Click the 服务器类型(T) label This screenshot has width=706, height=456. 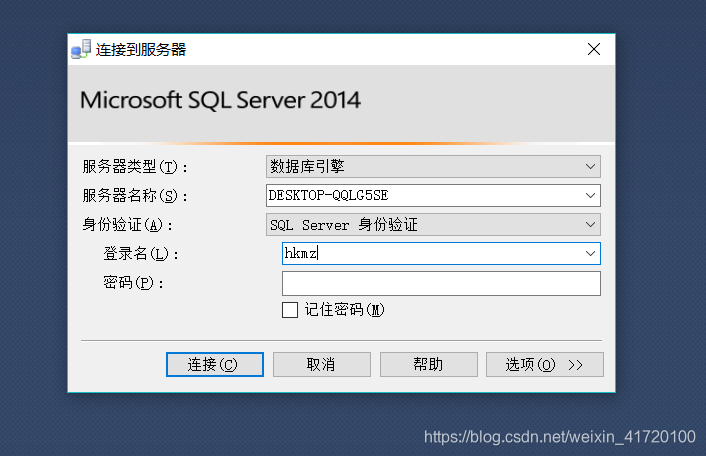(x=134, y=167)
